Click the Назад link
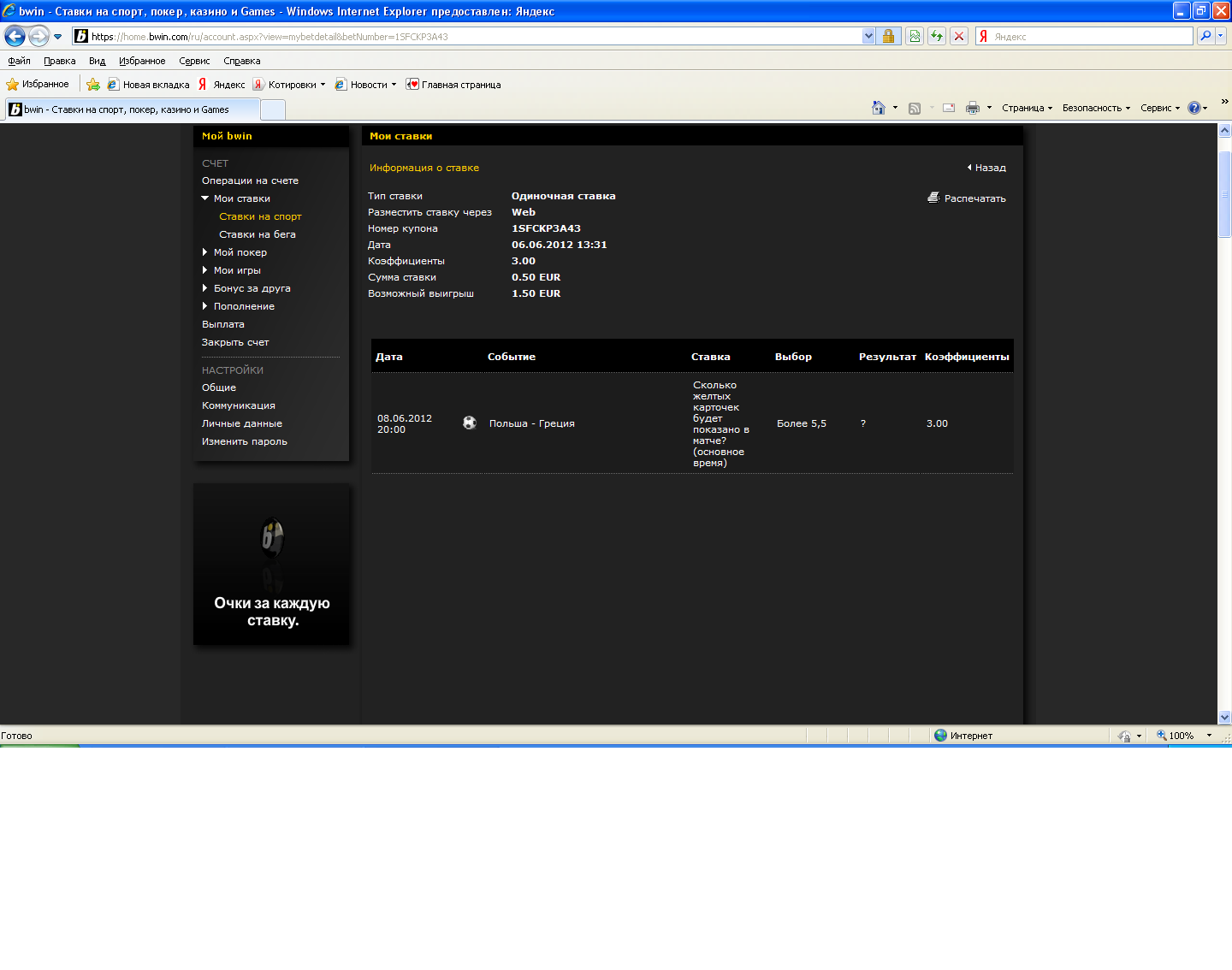 (990, 168)
